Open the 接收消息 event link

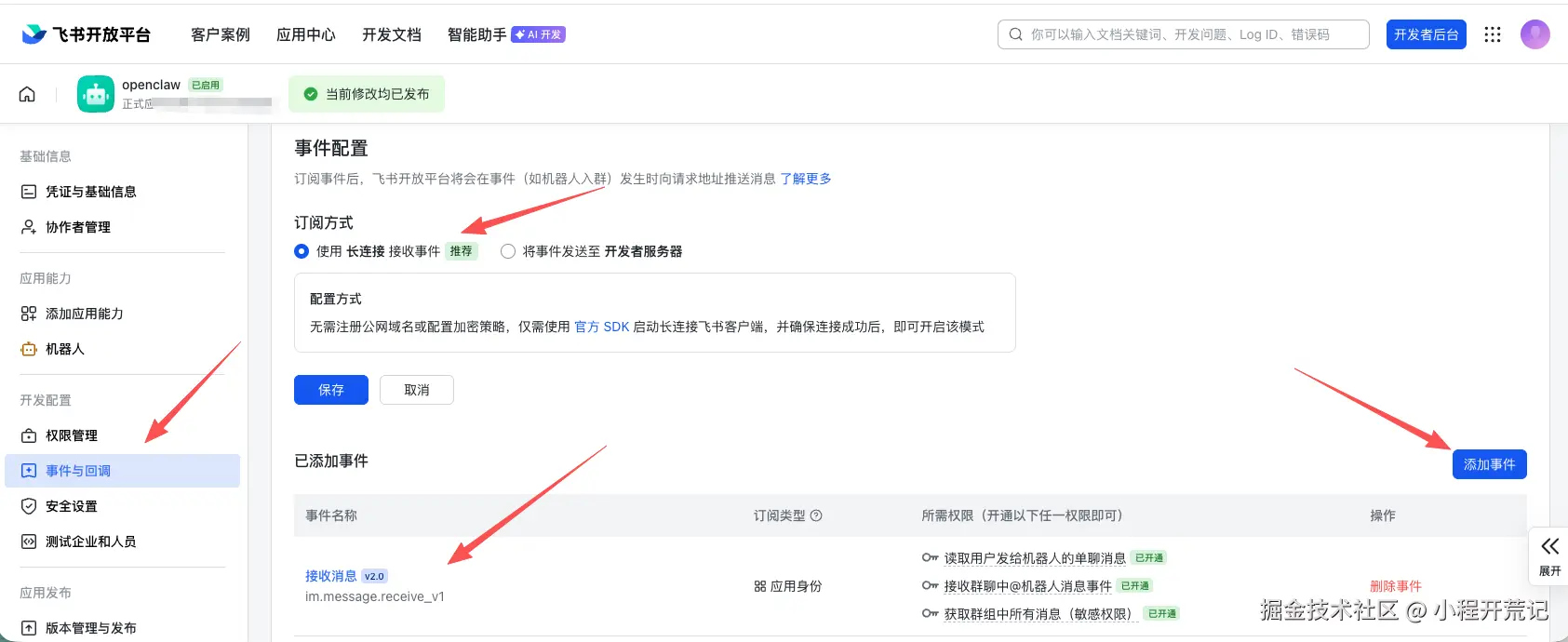tap(331, 576)
